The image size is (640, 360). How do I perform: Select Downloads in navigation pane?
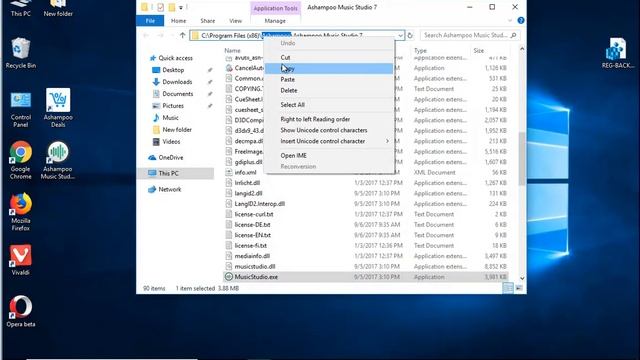coord(177,82)
